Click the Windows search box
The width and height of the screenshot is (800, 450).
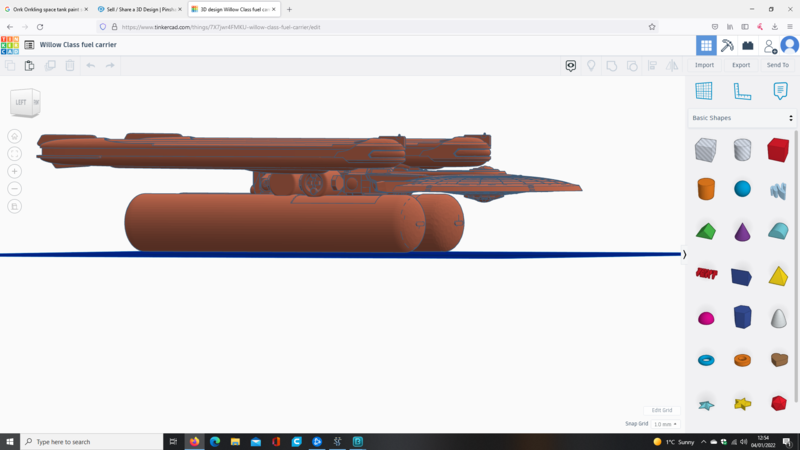[92, 442]
